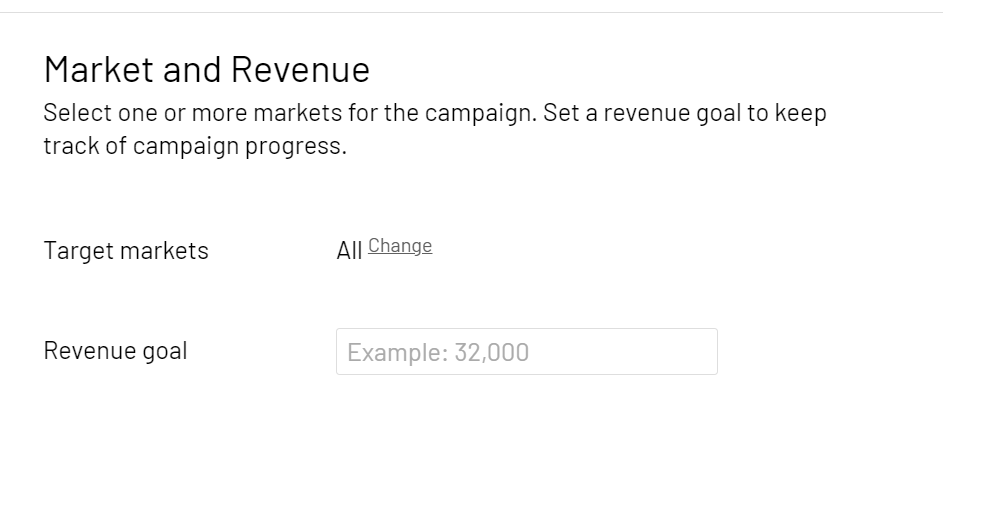Click the Target markets label
The height and width of the screenshot is (518, 1006).
[x=126, y=251]
